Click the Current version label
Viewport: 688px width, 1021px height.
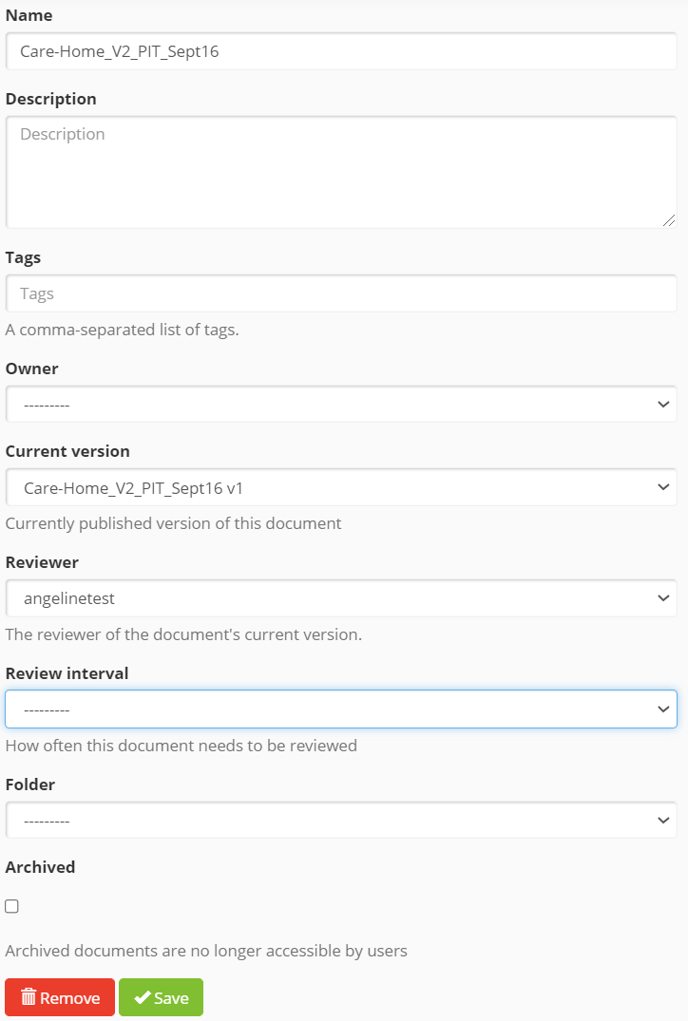(68, 451)
